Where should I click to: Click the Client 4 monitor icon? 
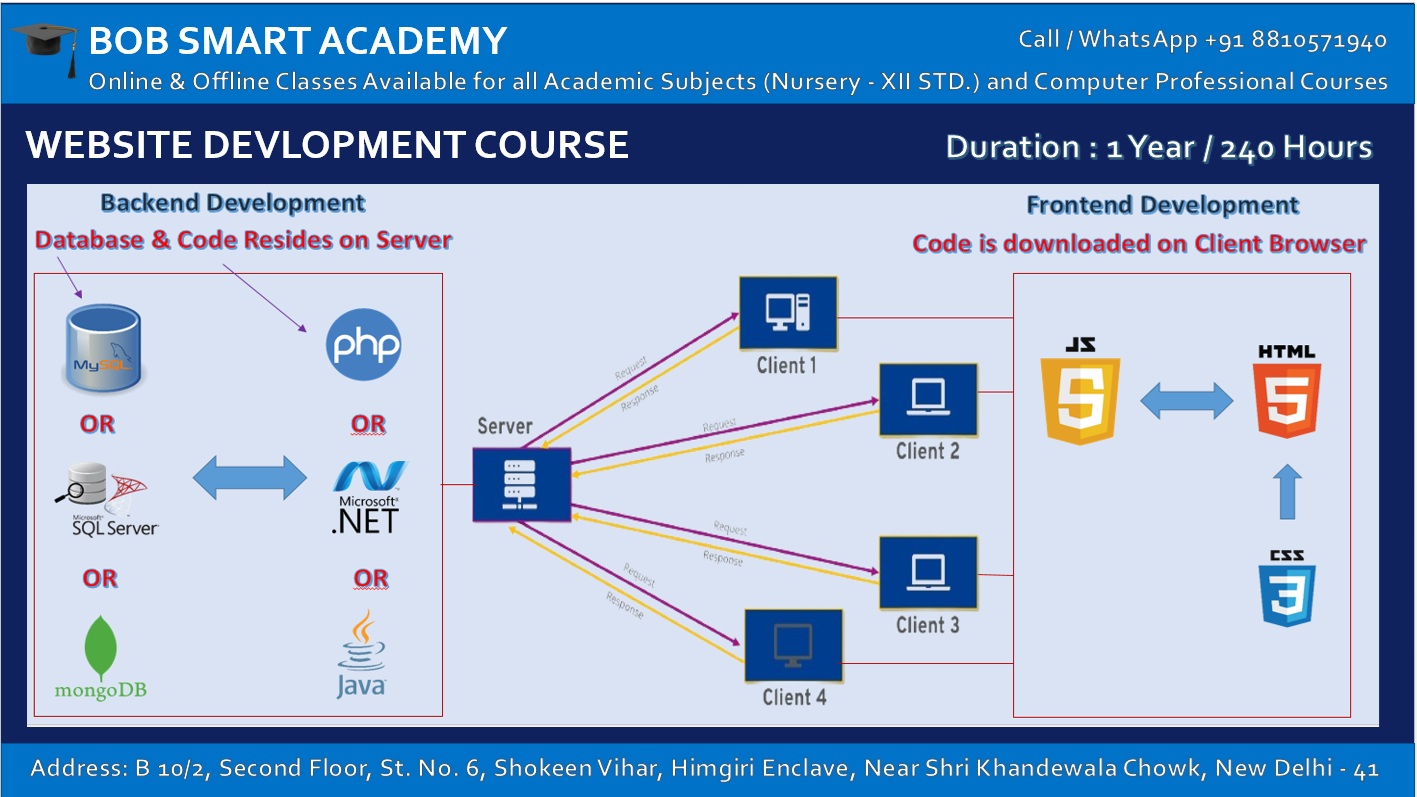(x=792, y=645)
